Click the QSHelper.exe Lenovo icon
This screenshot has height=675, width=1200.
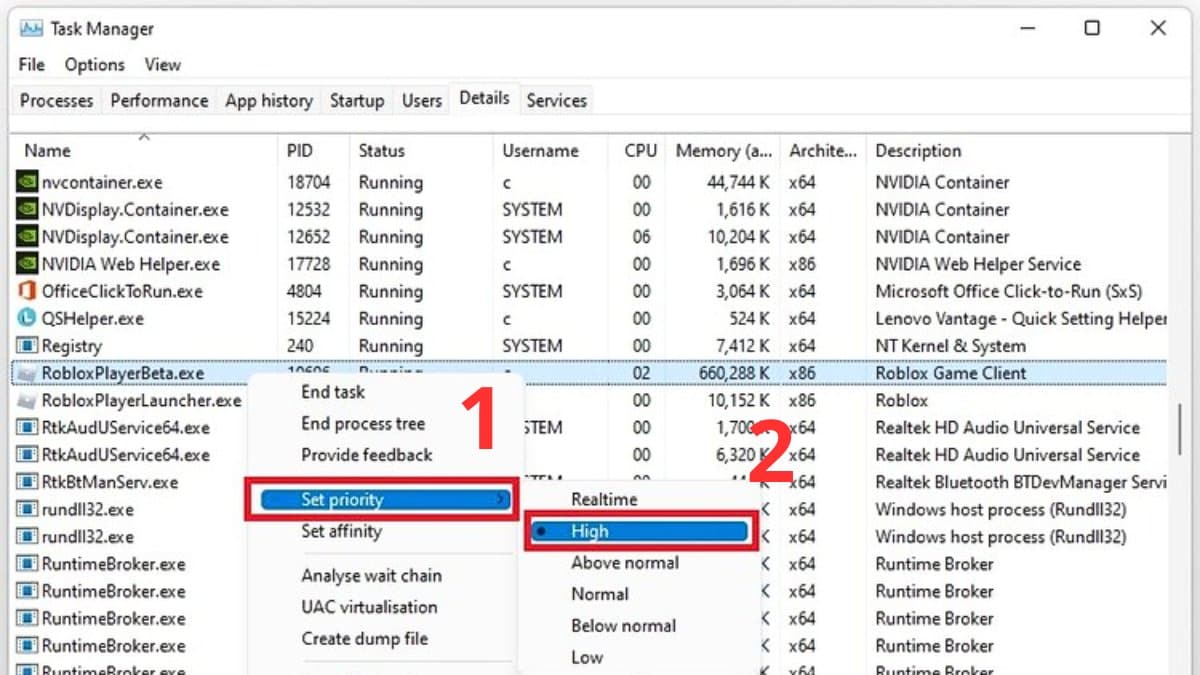coord(27,318)
